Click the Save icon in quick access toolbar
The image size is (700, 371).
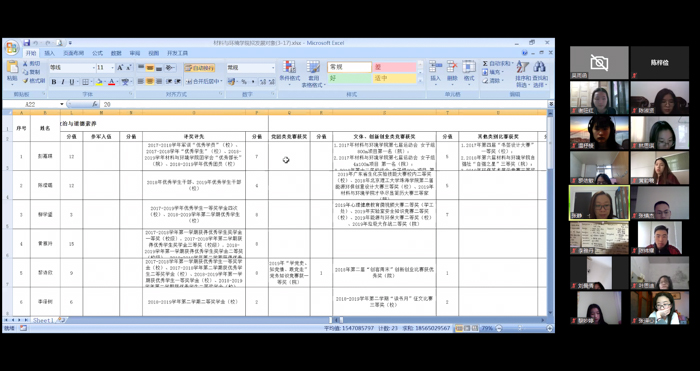pyautogui.click(x=27, y=43)
